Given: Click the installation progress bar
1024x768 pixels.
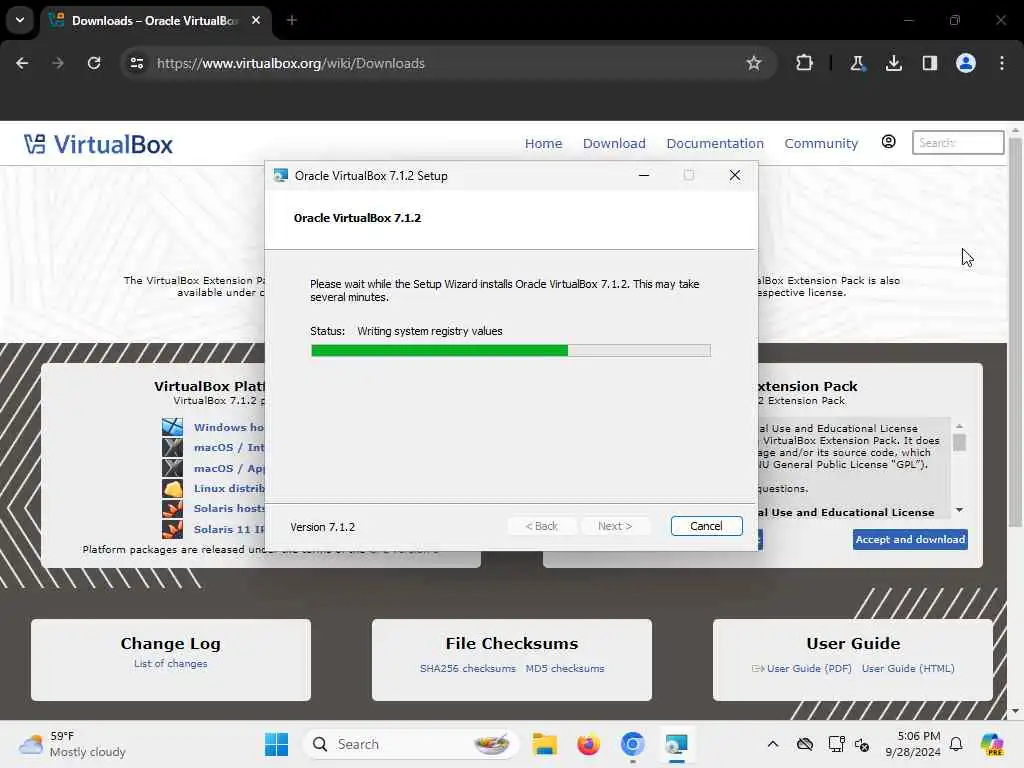Looking at the screenshot, I should click(x=511, y=351).
